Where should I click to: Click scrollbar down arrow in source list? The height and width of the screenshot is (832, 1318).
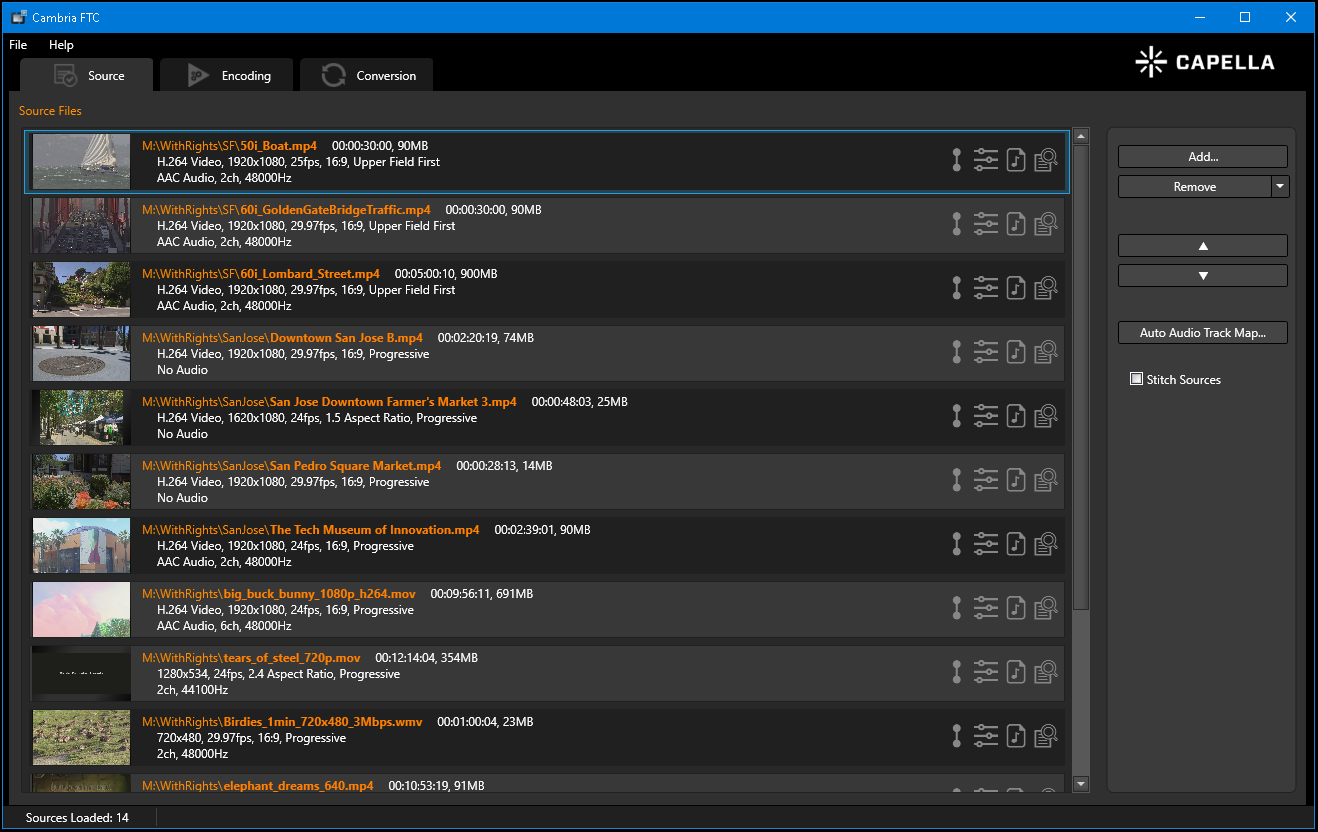point(1081,784)
